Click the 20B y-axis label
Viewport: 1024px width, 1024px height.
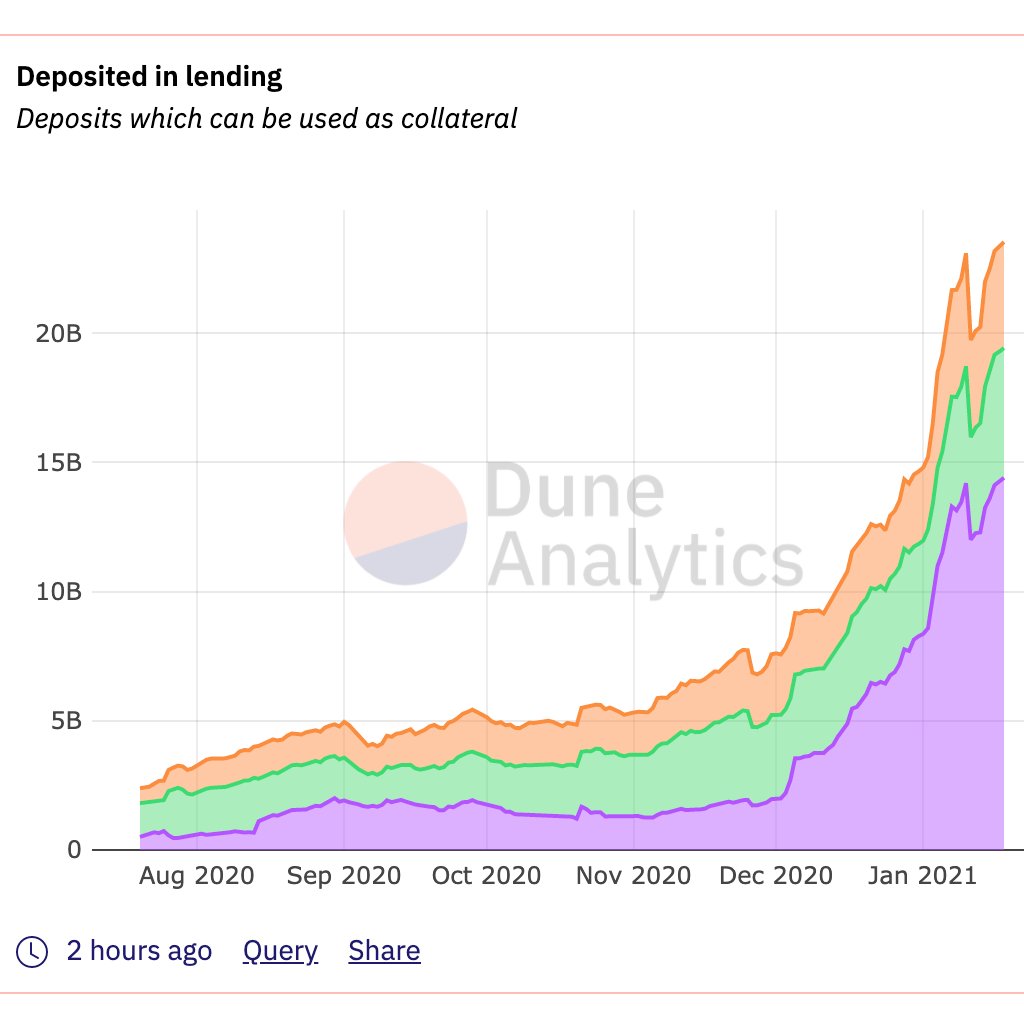click(59, 334)
